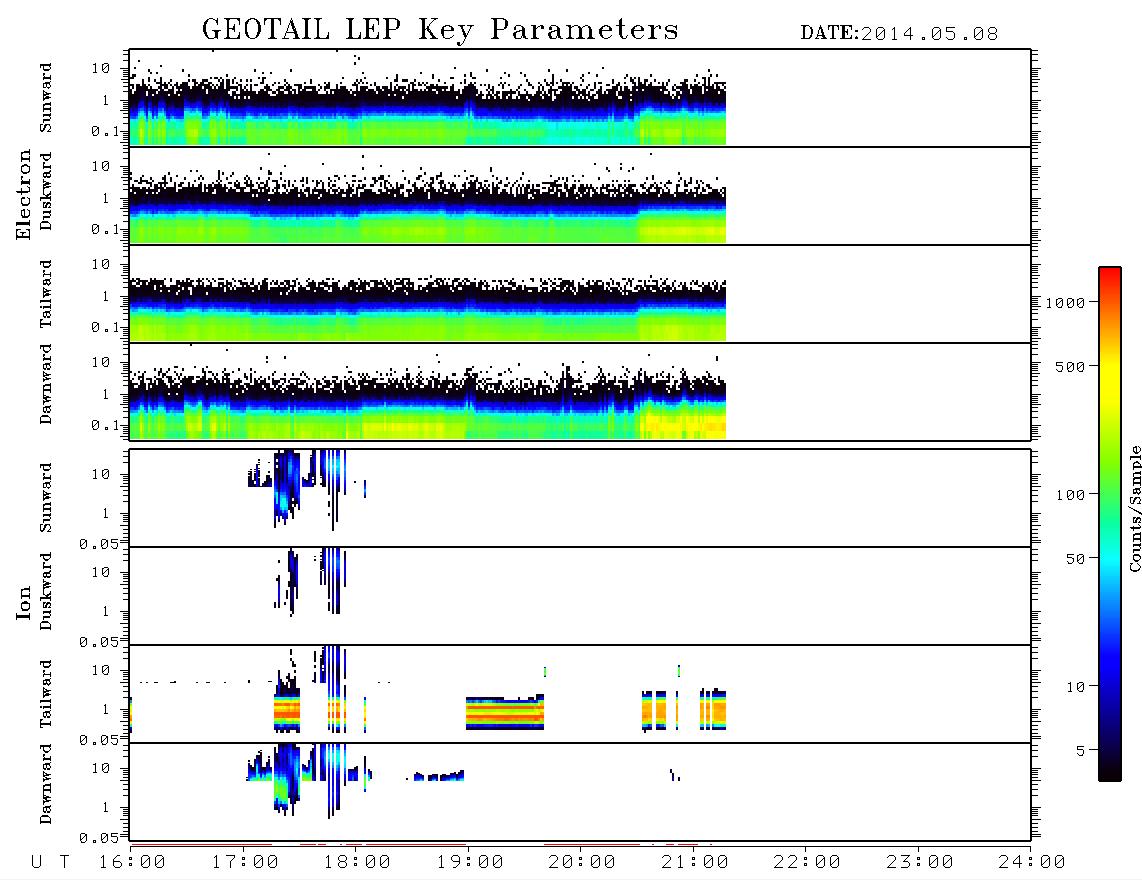Click the Ion "Dawnward" panel label

click(46, 784)
